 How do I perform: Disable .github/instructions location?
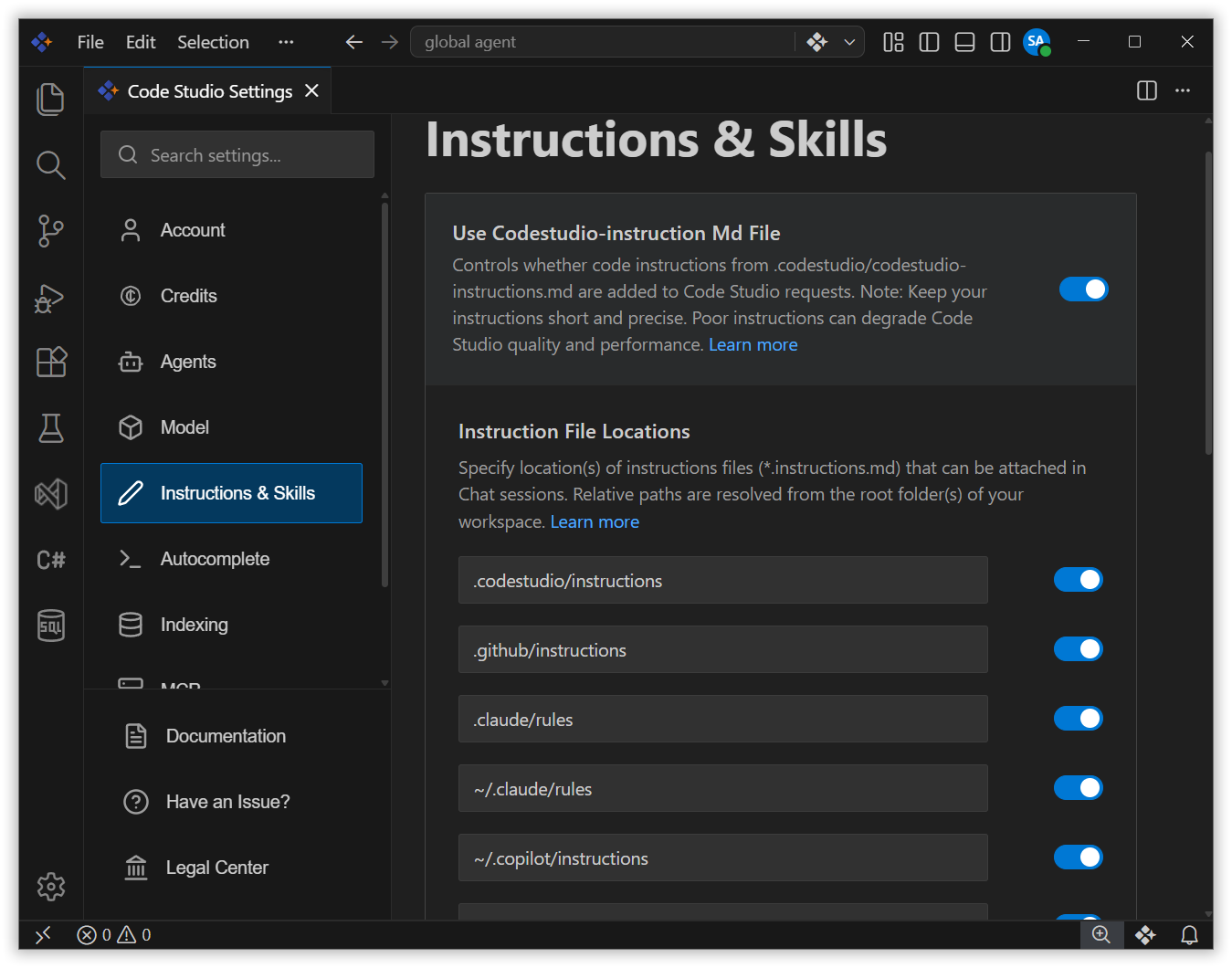[1079, 649]
